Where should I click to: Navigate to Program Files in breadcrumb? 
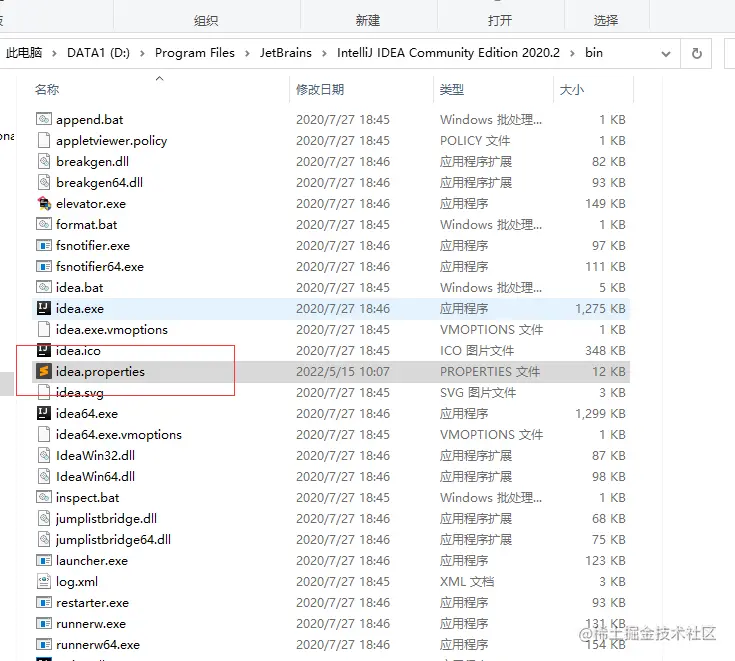(x=195, y=53)
